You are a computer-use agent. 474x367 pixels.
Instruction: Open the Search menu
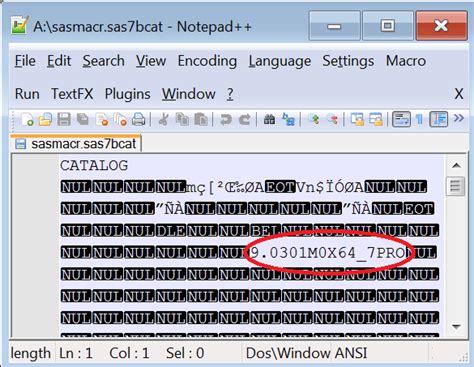(x=104, y=61)
